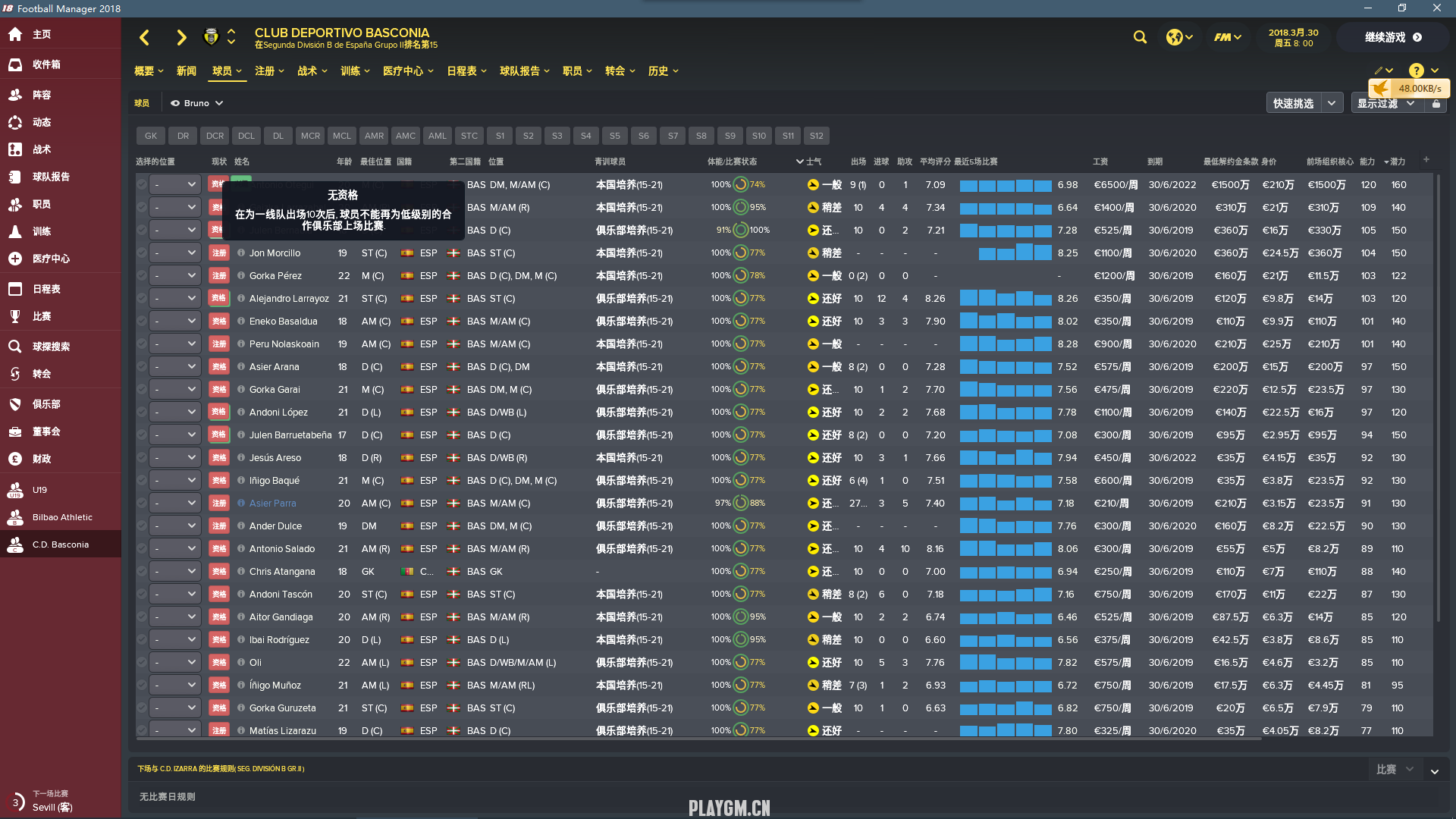The width and height of the screenshot is (1456, 819).
Task: Tick the checkbox for Gorka Pérez row
Action: [142, 275]
